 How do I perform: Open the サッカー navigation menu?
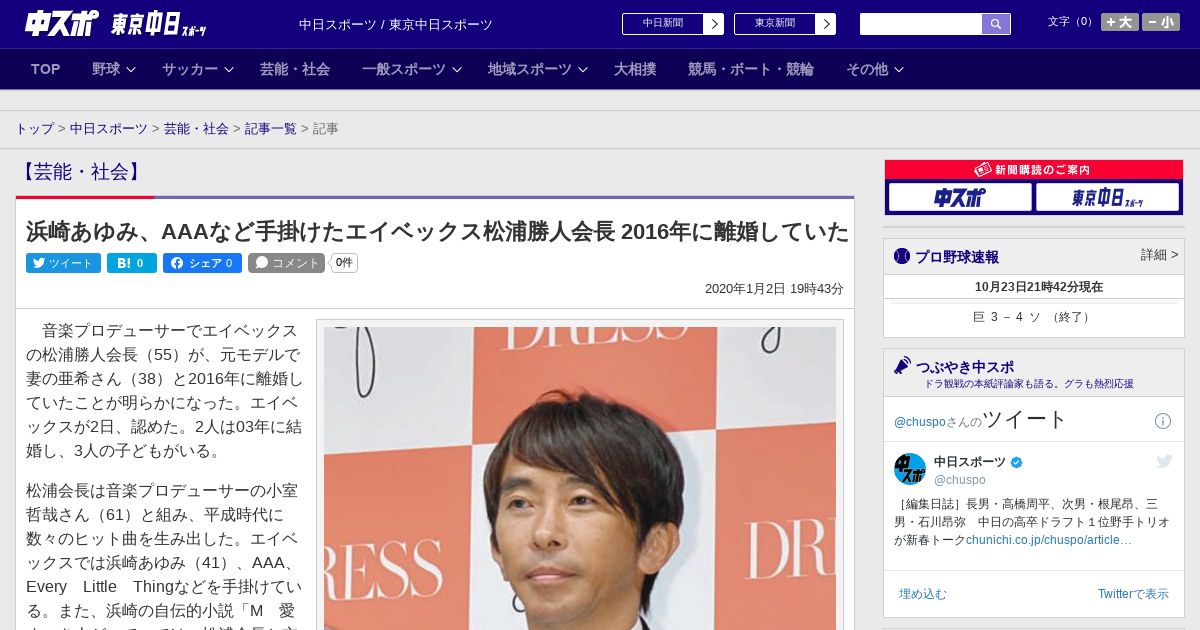tap(190, 69)
